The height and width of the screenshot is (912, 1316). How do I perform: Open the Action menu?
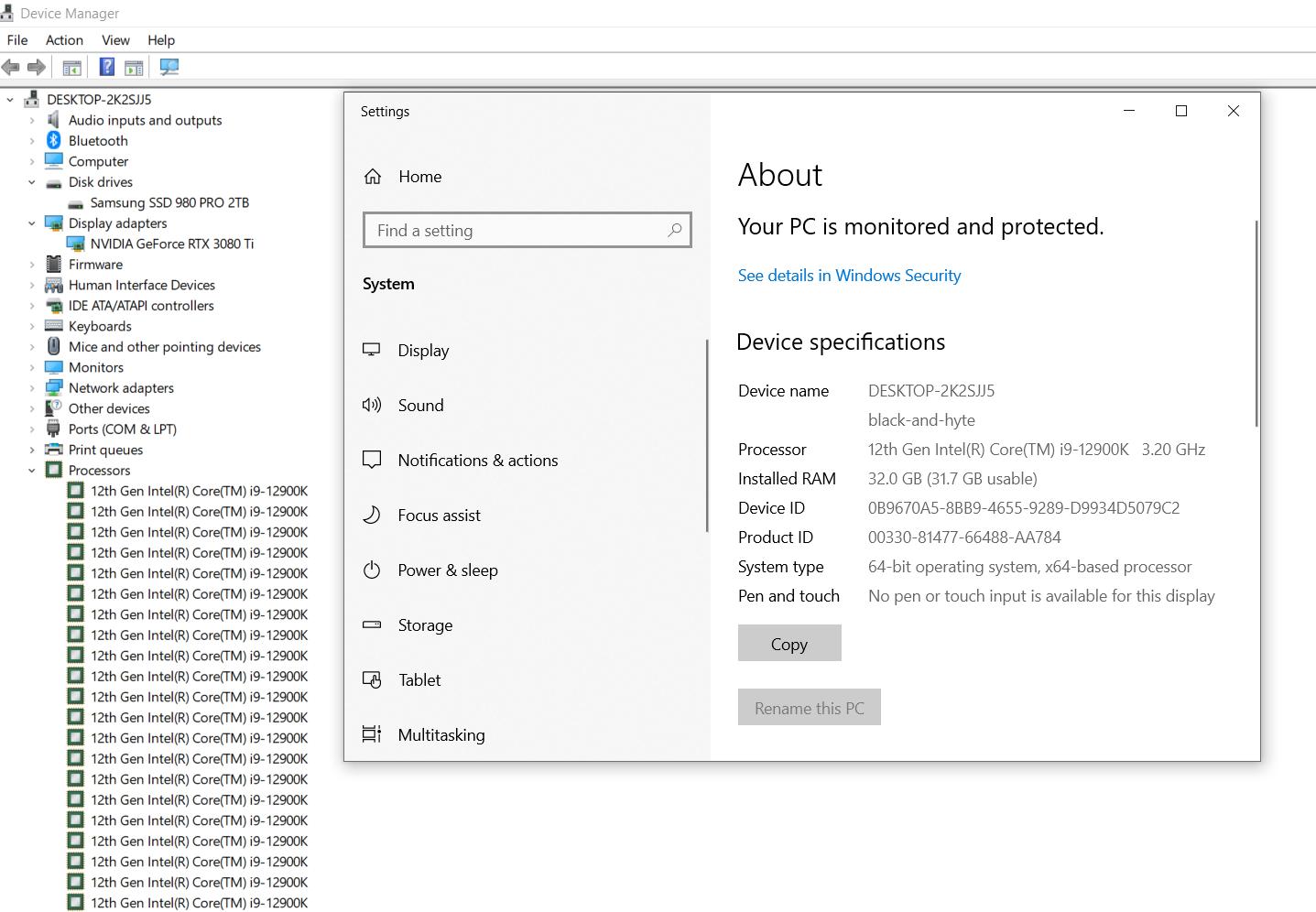(x=64, y=40)
